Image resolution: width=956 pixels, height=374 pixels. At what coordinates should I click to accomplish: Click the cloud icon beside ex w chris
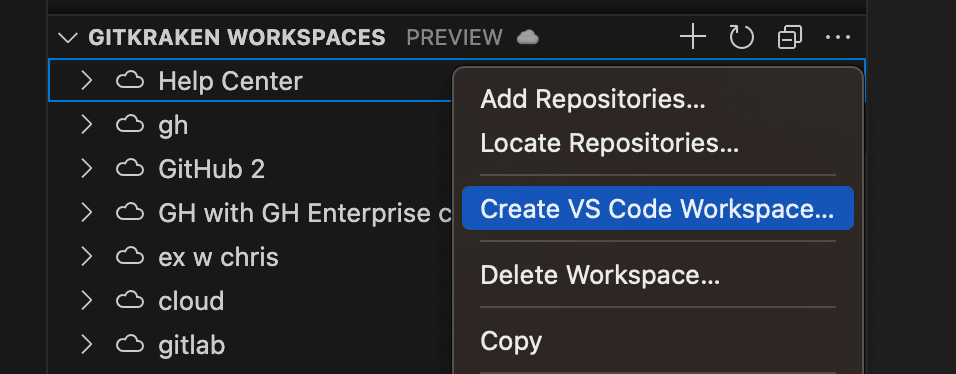pos(130,257)
